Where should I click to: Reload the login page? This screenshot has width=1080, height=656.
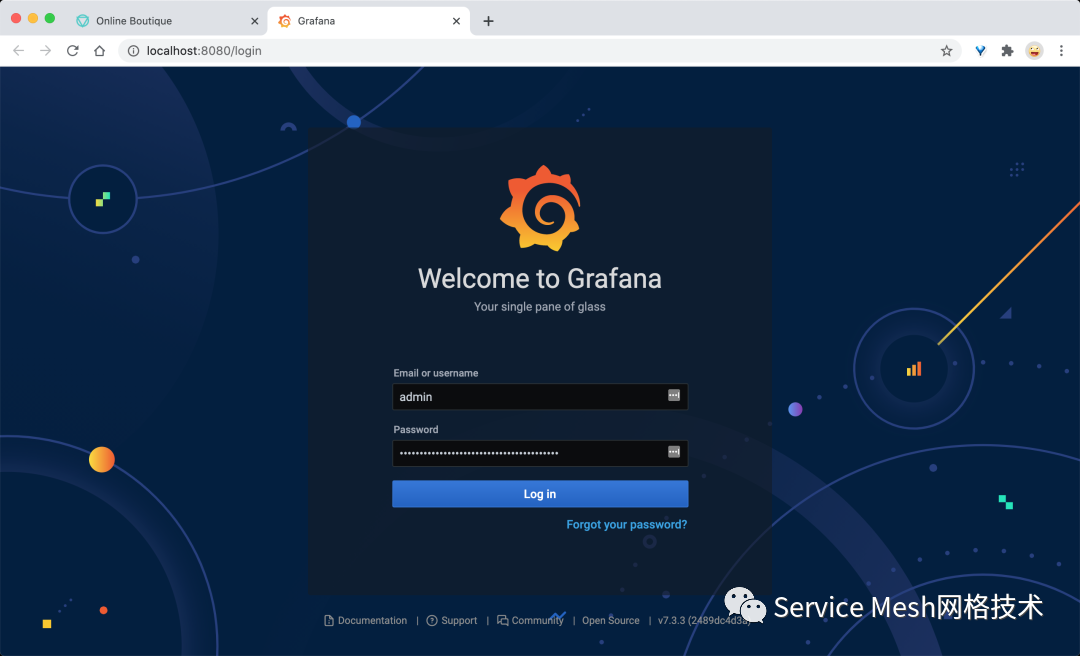tap(72, 50)
